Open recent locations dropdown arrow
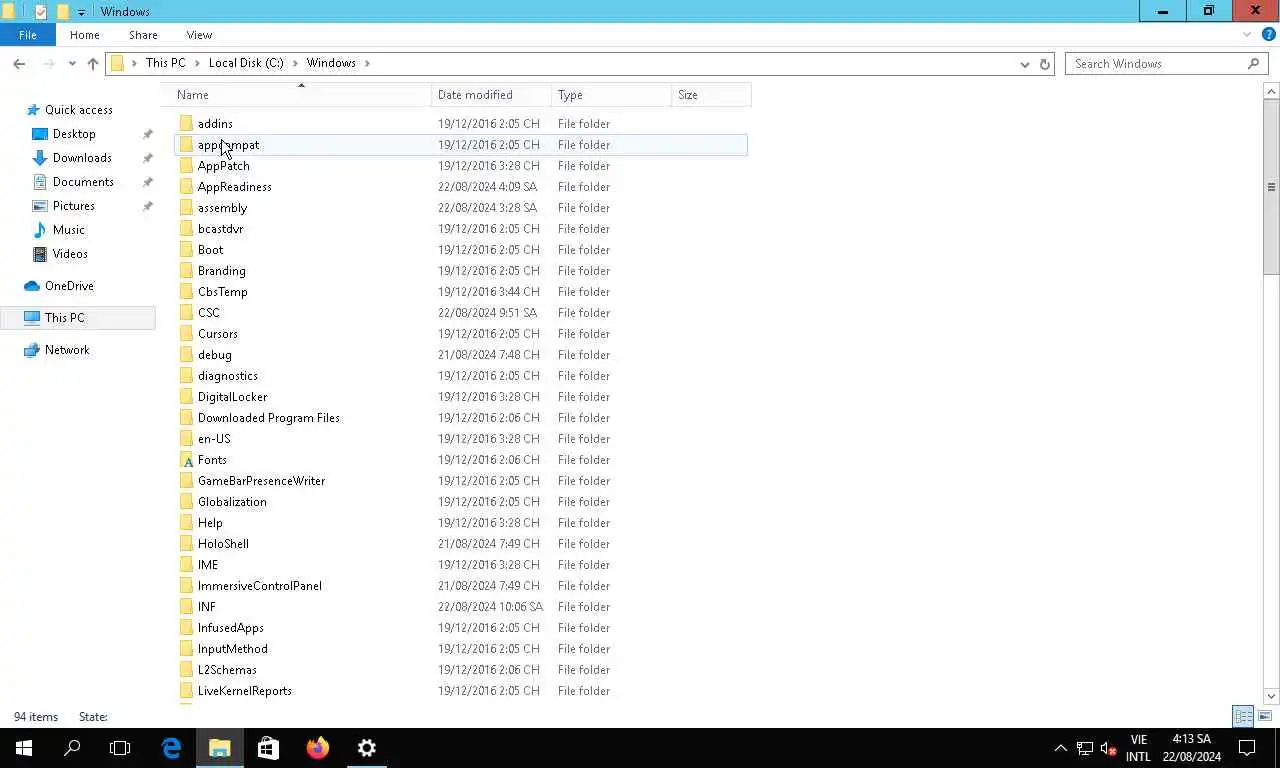 [x=72, y=63]
